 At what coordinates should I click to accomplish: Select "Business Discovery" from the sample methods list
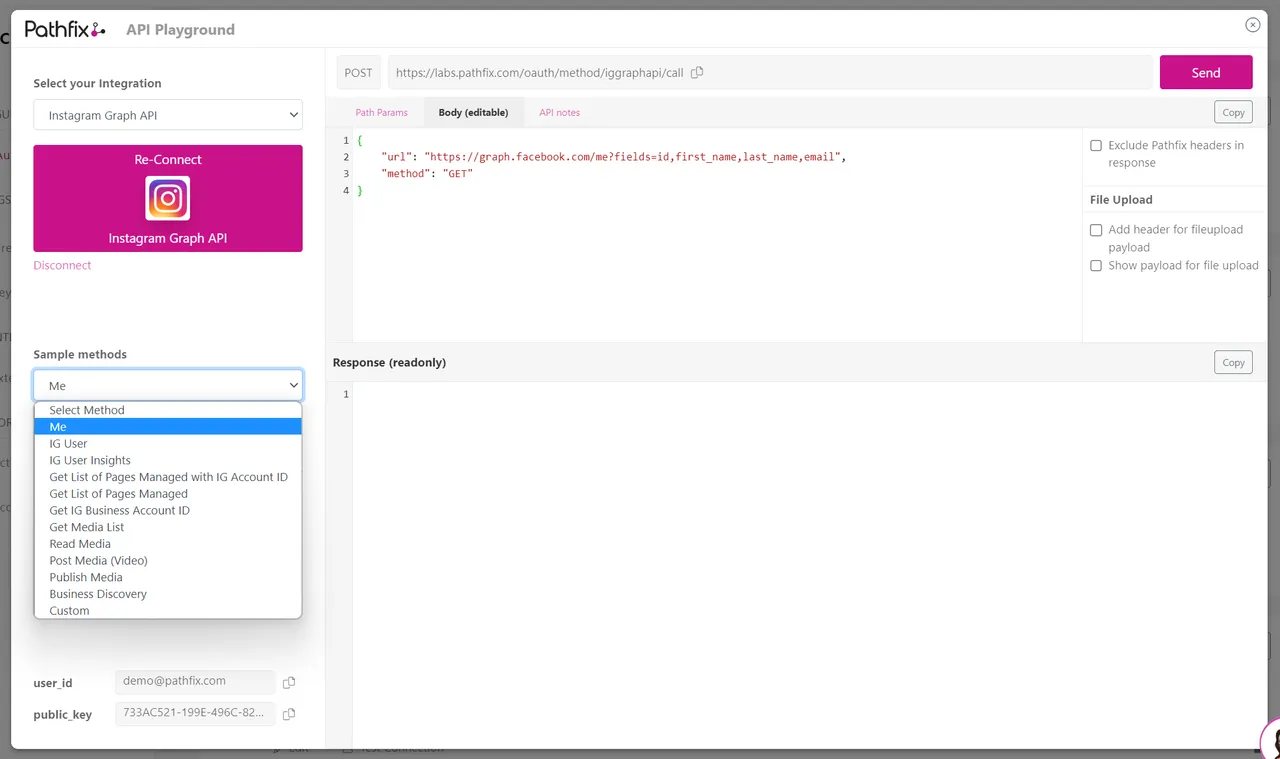coord(97,593)
